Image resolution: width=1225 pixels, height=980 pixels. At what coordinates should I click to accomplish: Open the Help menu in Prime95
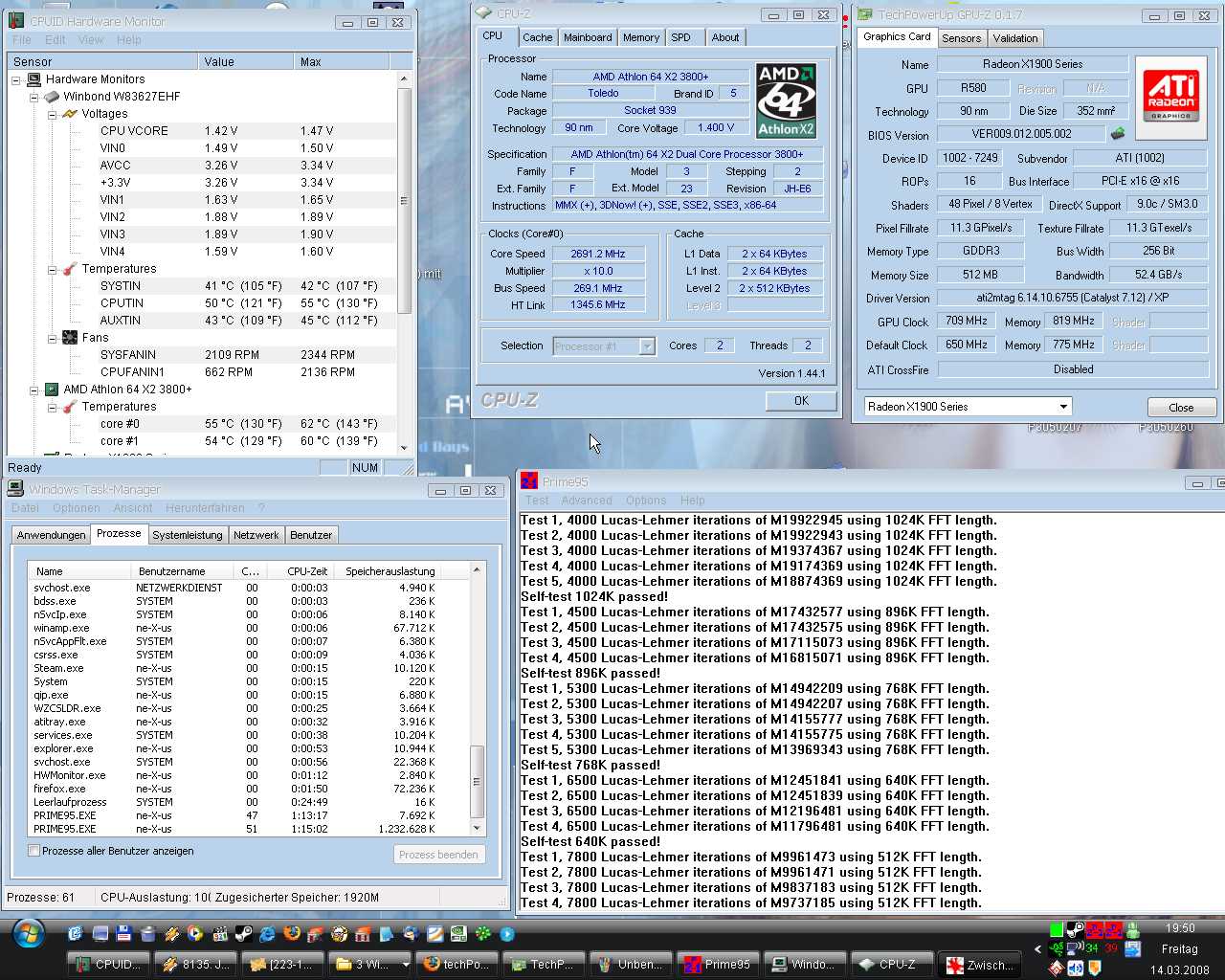pyautogui.click(x=692, y=500)
